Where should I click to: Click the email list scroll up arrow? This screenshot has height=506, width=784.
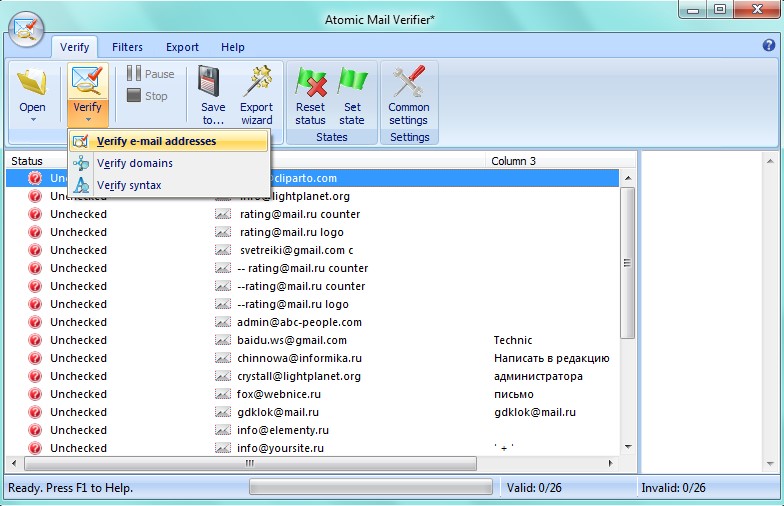click(x=628, y=178)
